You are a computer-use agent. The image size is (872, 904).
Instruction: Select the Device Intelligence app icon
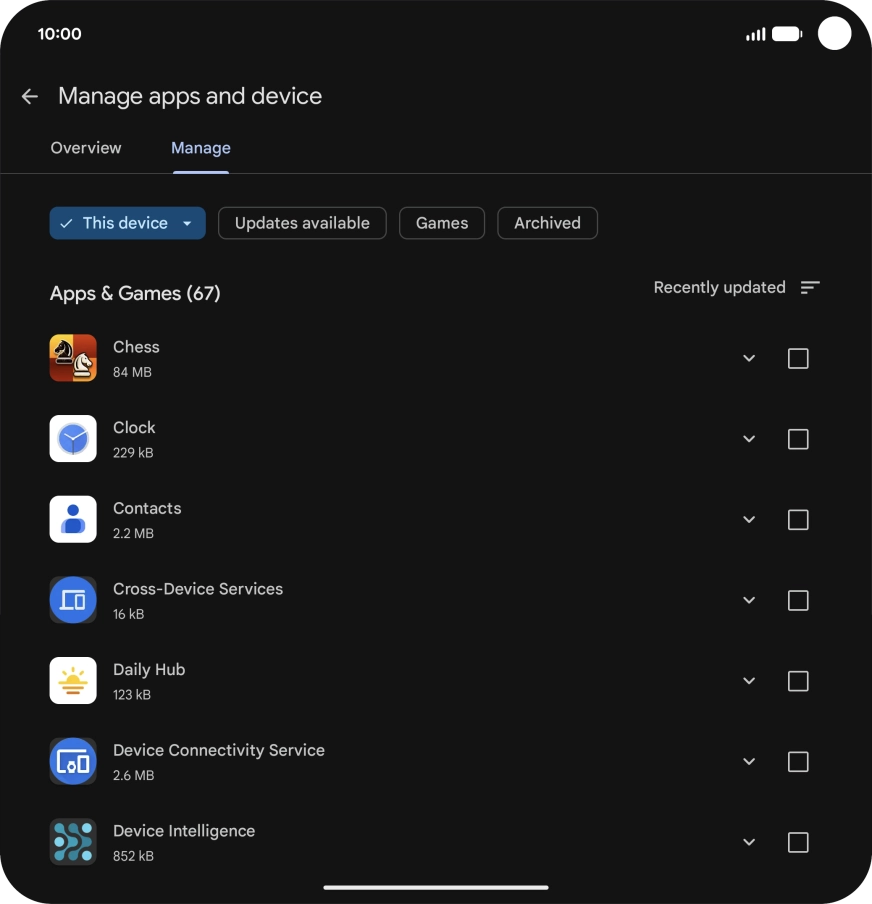73,842
